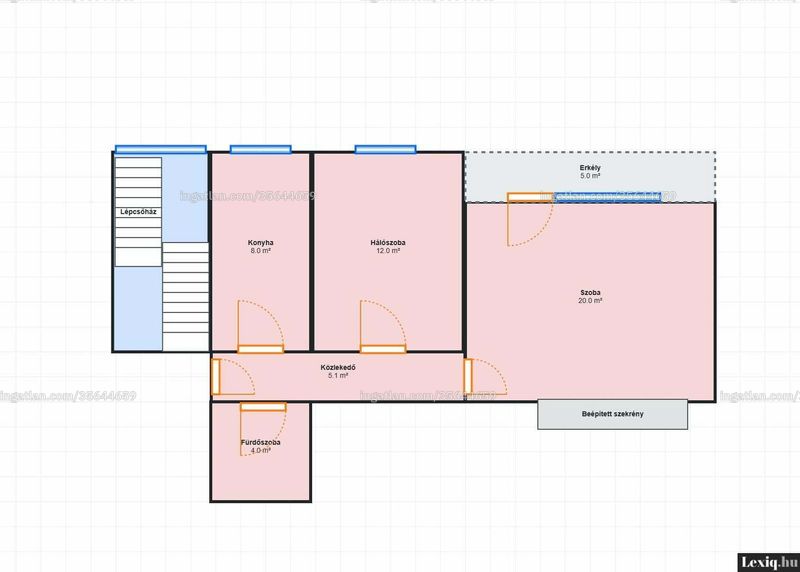Select the balcony door of Szoba
The image size is (800, 572).
click(530, 219)
